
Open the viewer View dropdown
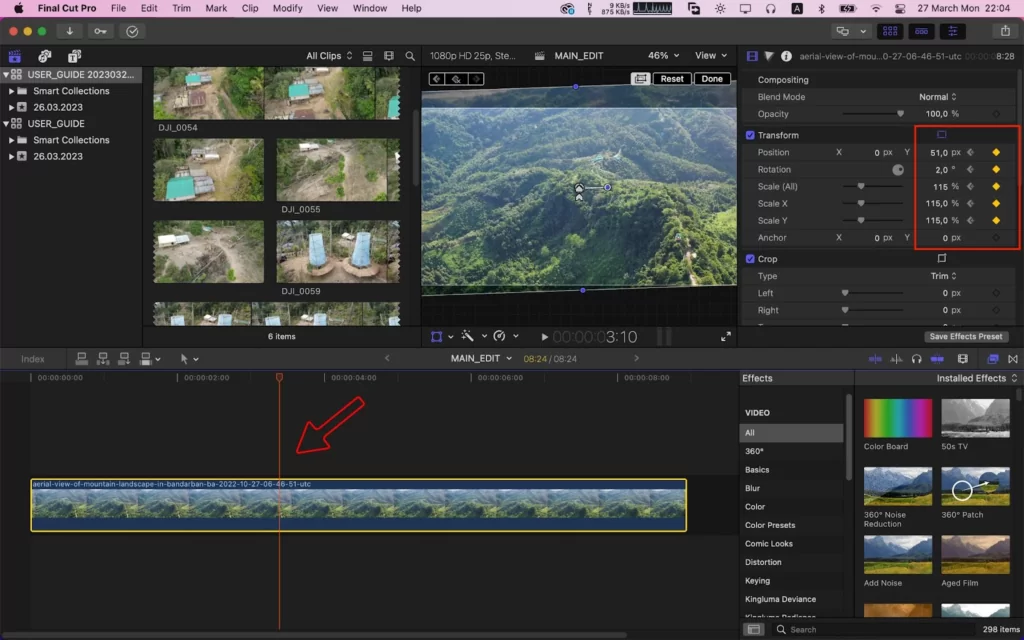click(711, 56)
